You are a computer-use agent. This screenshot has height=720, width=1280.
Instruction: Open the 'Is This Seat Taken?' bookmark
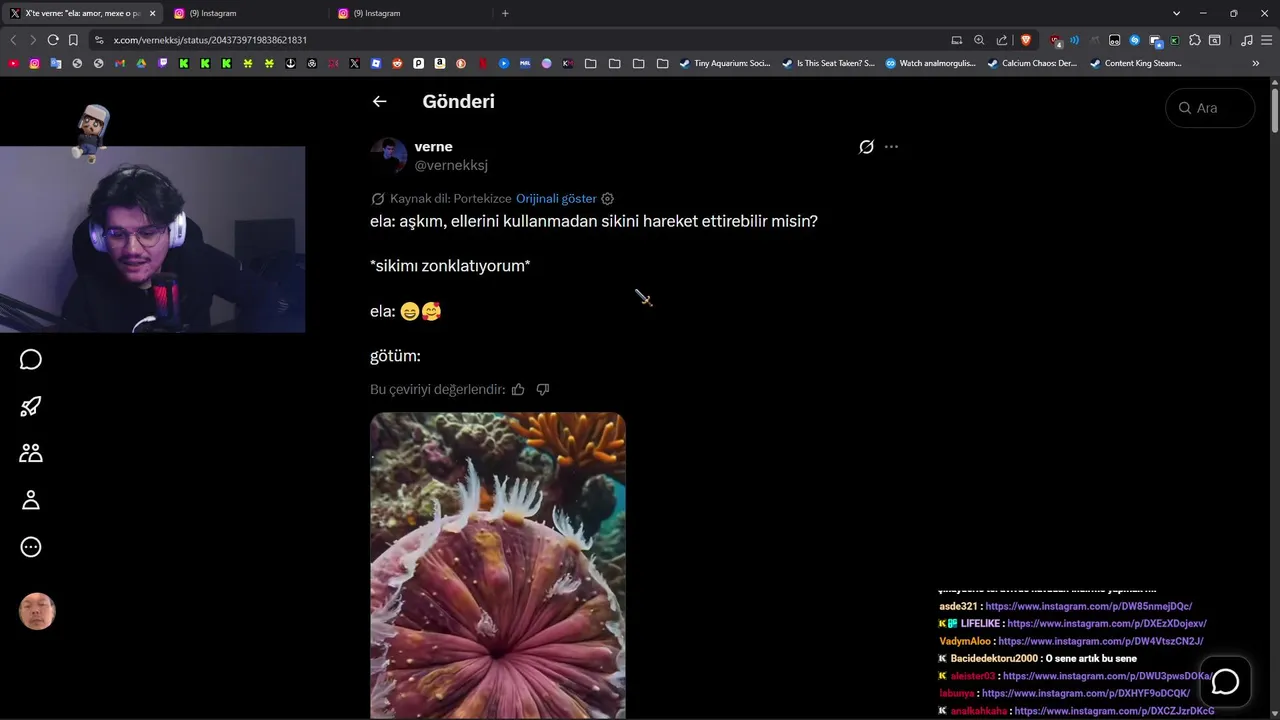tap(827, 63)
